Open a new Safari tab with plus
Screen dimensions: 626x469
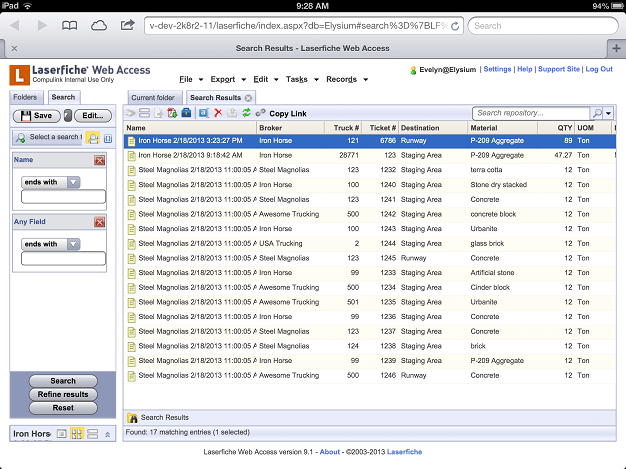click(616, 48)
